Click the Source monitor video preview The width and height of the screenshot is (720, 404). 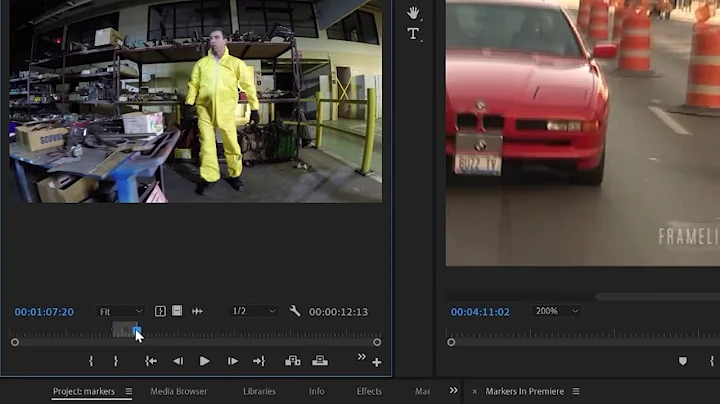click(x=196, y=101)
